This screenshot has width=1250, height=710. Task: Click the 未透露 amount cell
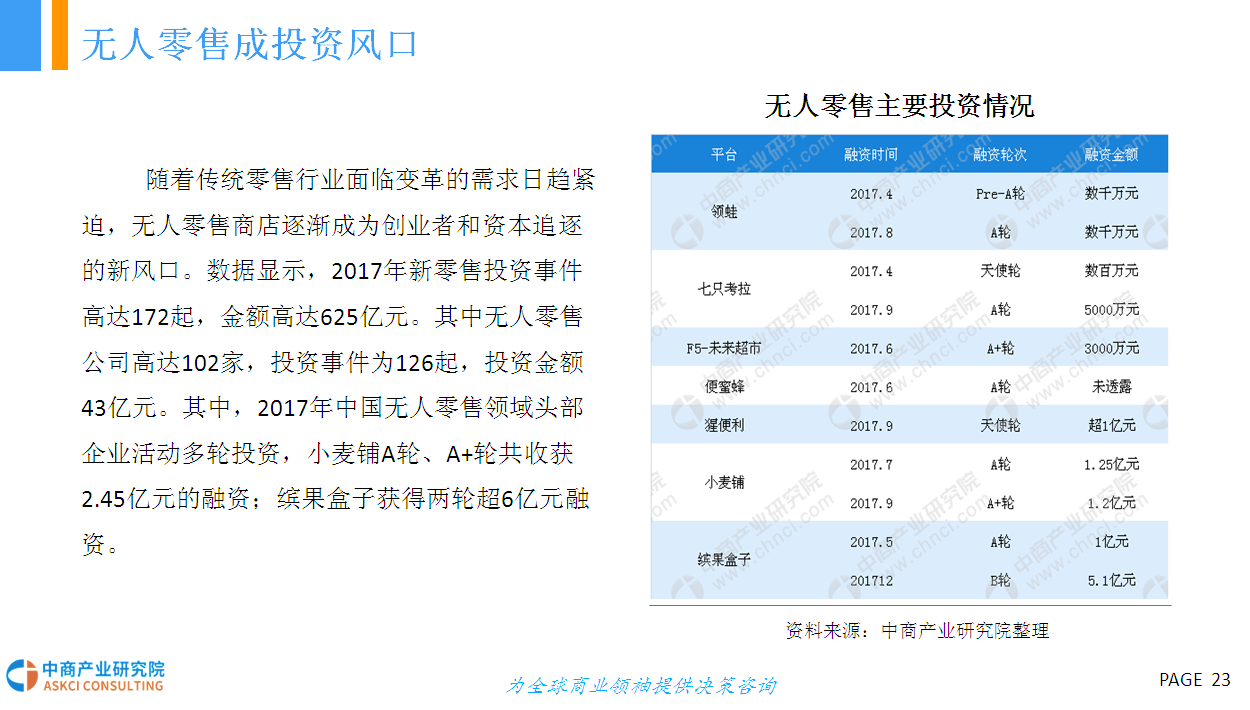[x=1111, y=387]
